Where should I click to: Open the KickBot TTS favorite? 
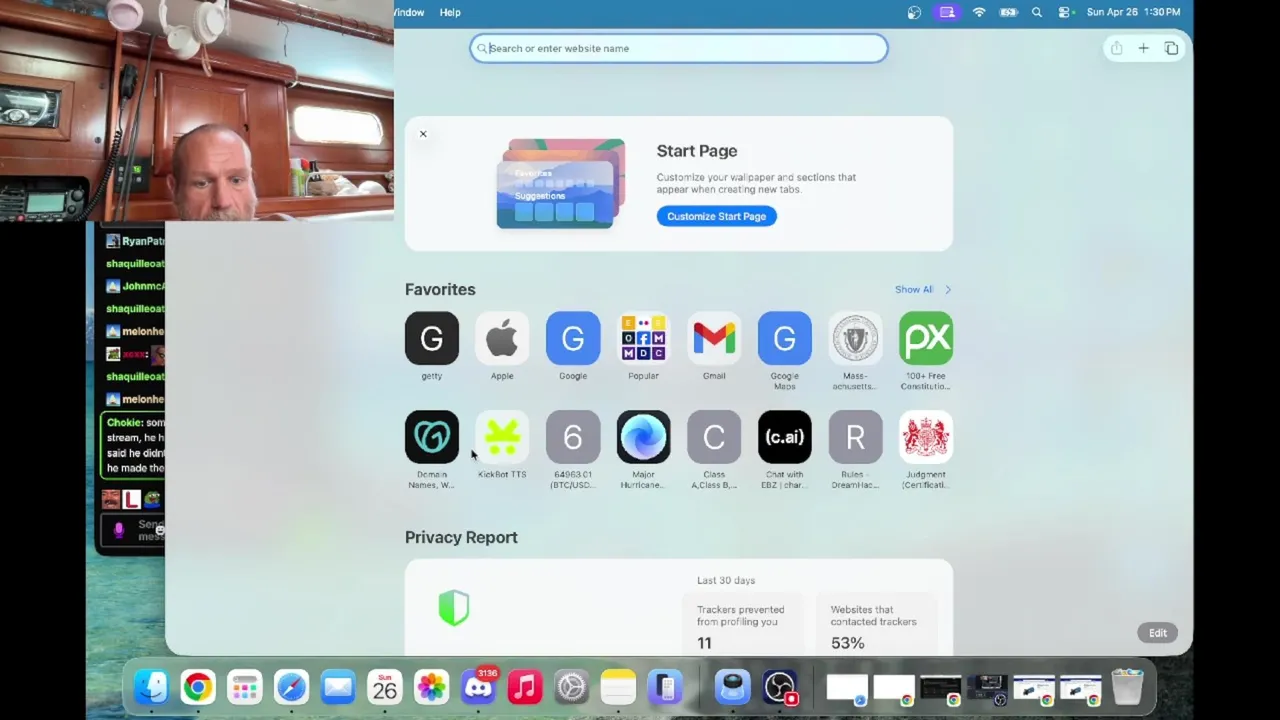pos(502,437)
